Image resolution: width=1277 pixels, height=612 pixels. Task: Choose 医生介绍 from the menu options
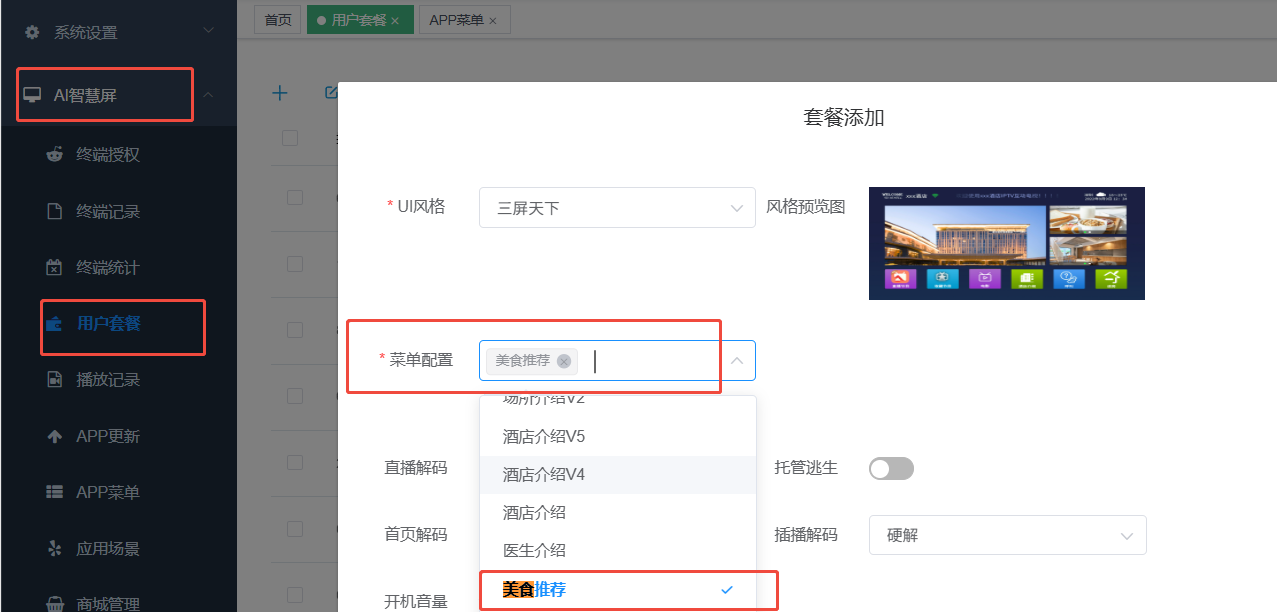[534, 550]
